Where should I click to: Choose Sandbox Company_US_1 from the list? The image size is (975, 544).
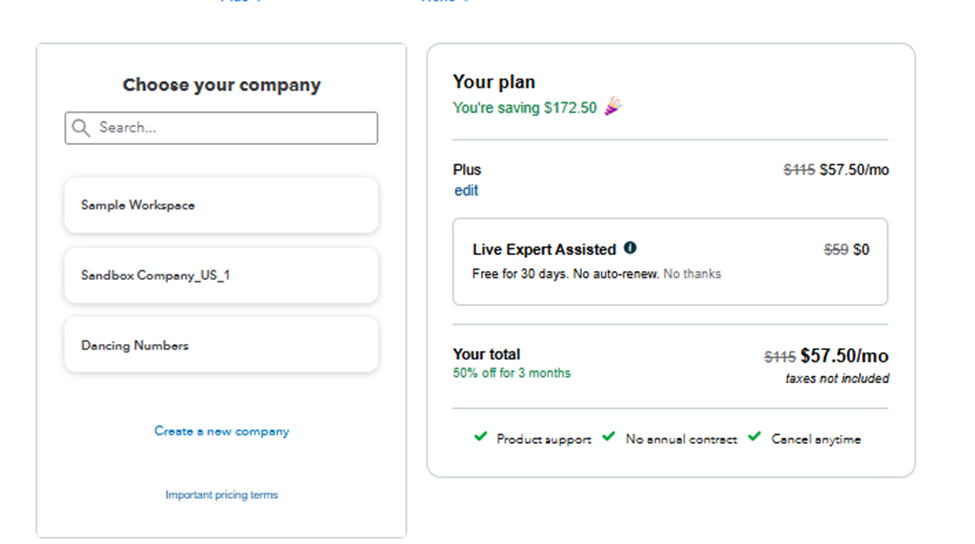pos(221,275)
